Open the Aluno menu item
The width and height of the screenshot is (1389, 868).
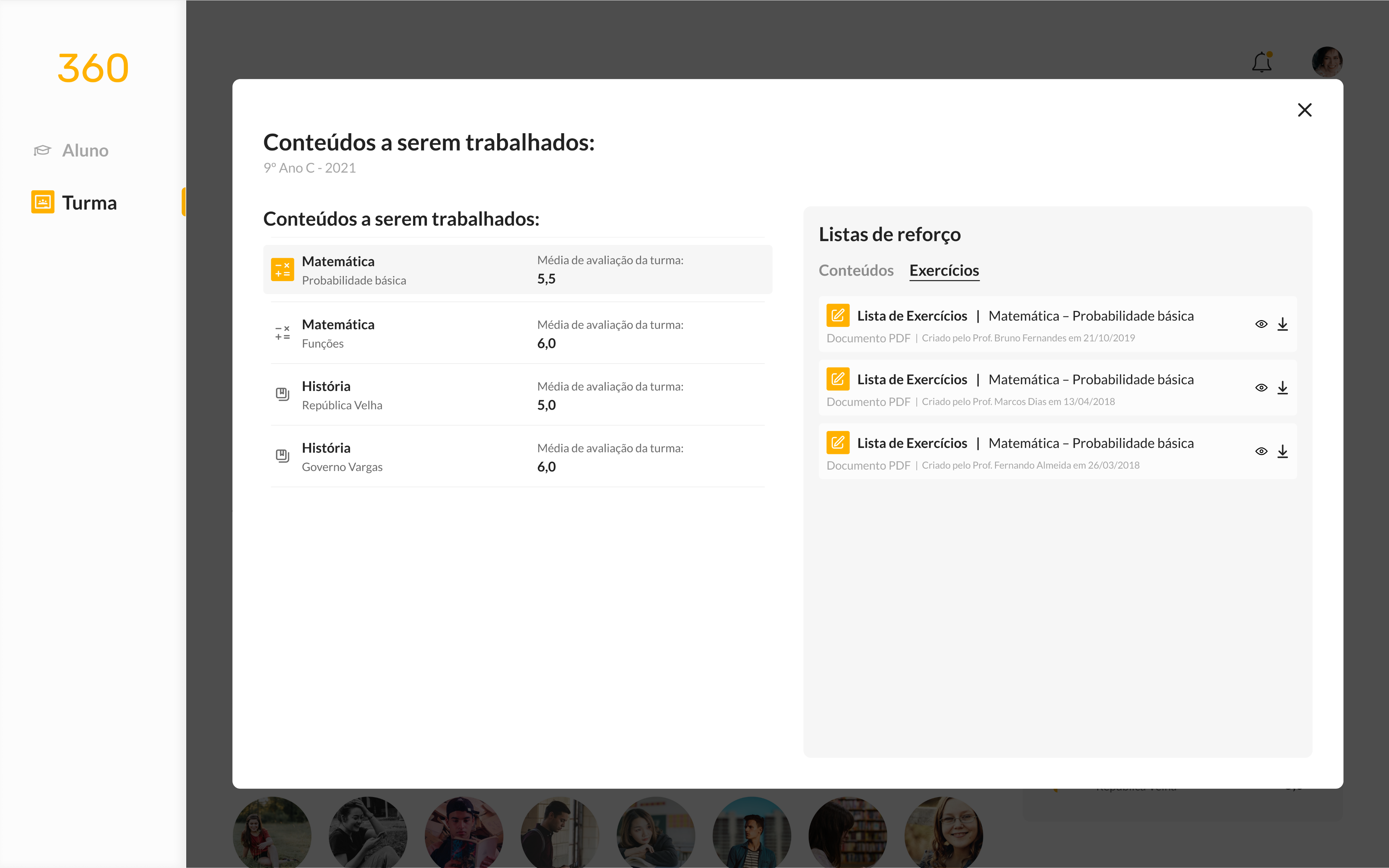point(85,151)
